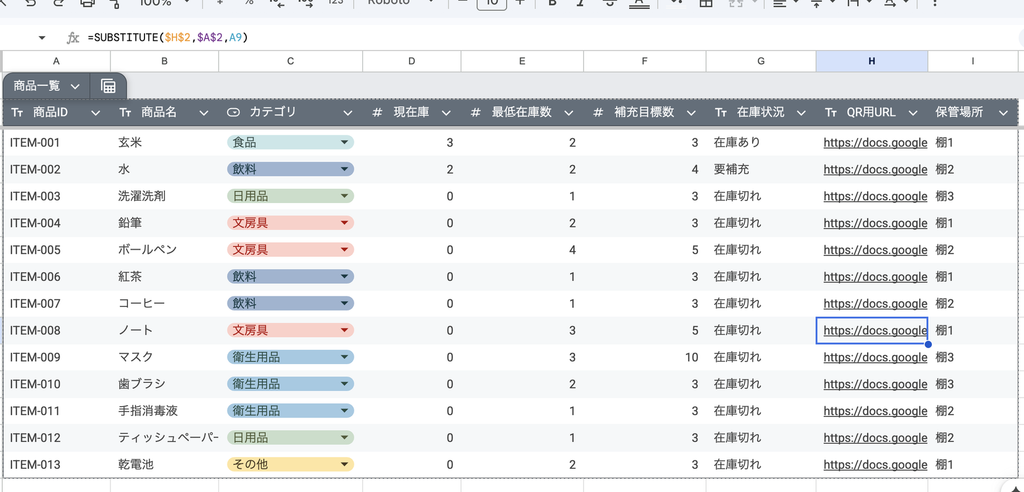Click the text type icon beside 商品ID
This screenshot has width=1024, height=492.
[x=17, y=112]
